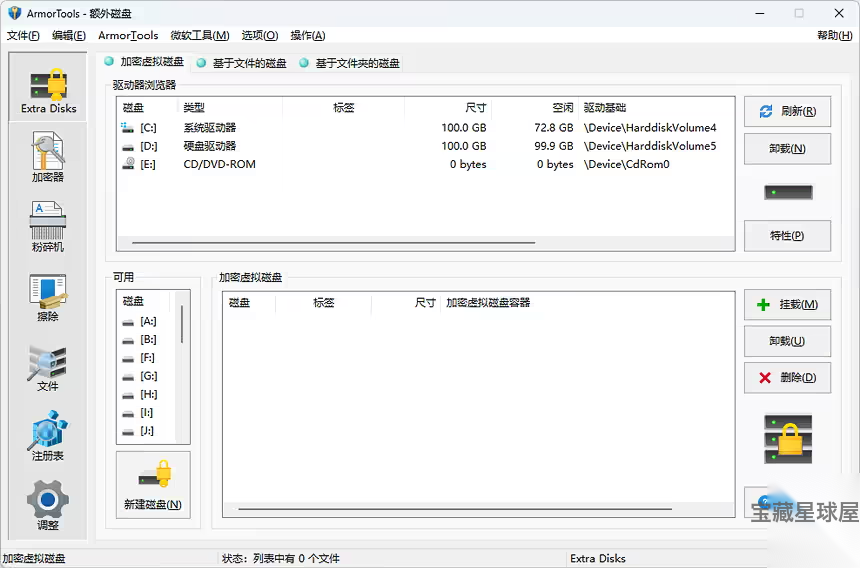Open the 文件(F) menu
The image size is (860, 568).
point(23,35)
